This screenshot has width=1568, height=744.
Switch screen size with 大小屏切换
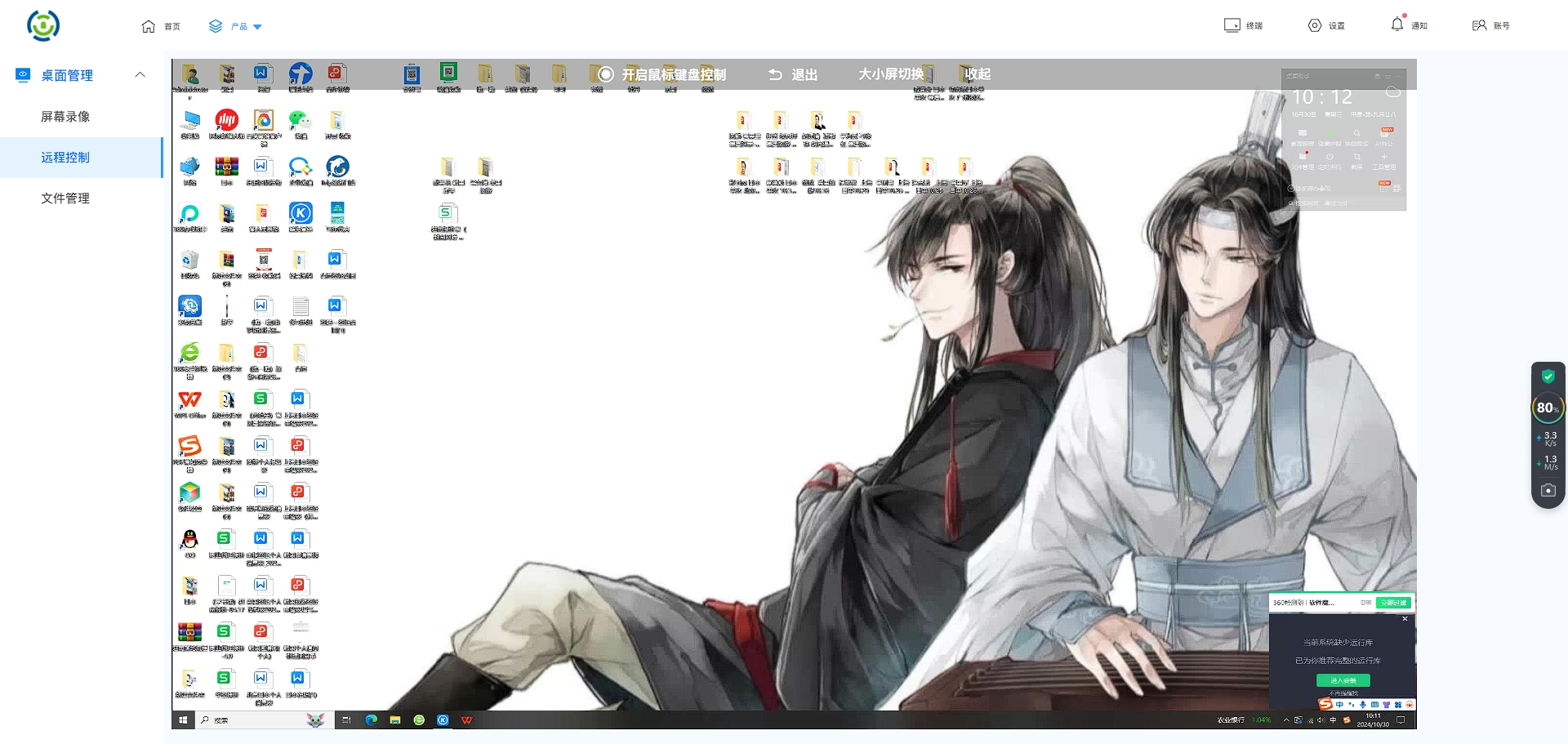(890, 74)
